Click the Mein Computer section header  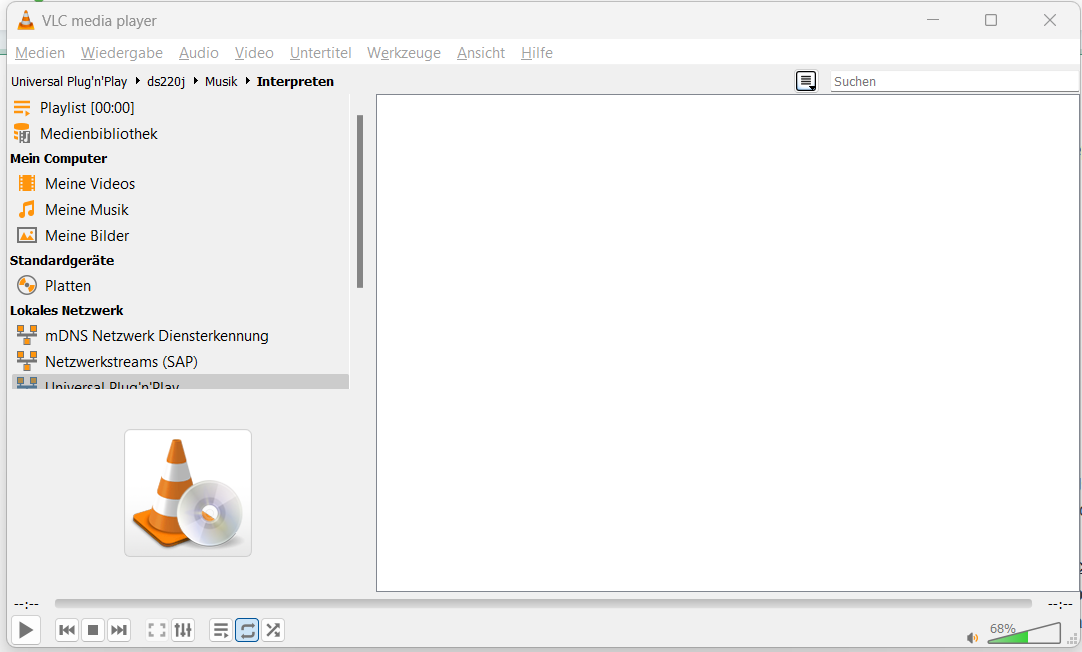(59, 159)
